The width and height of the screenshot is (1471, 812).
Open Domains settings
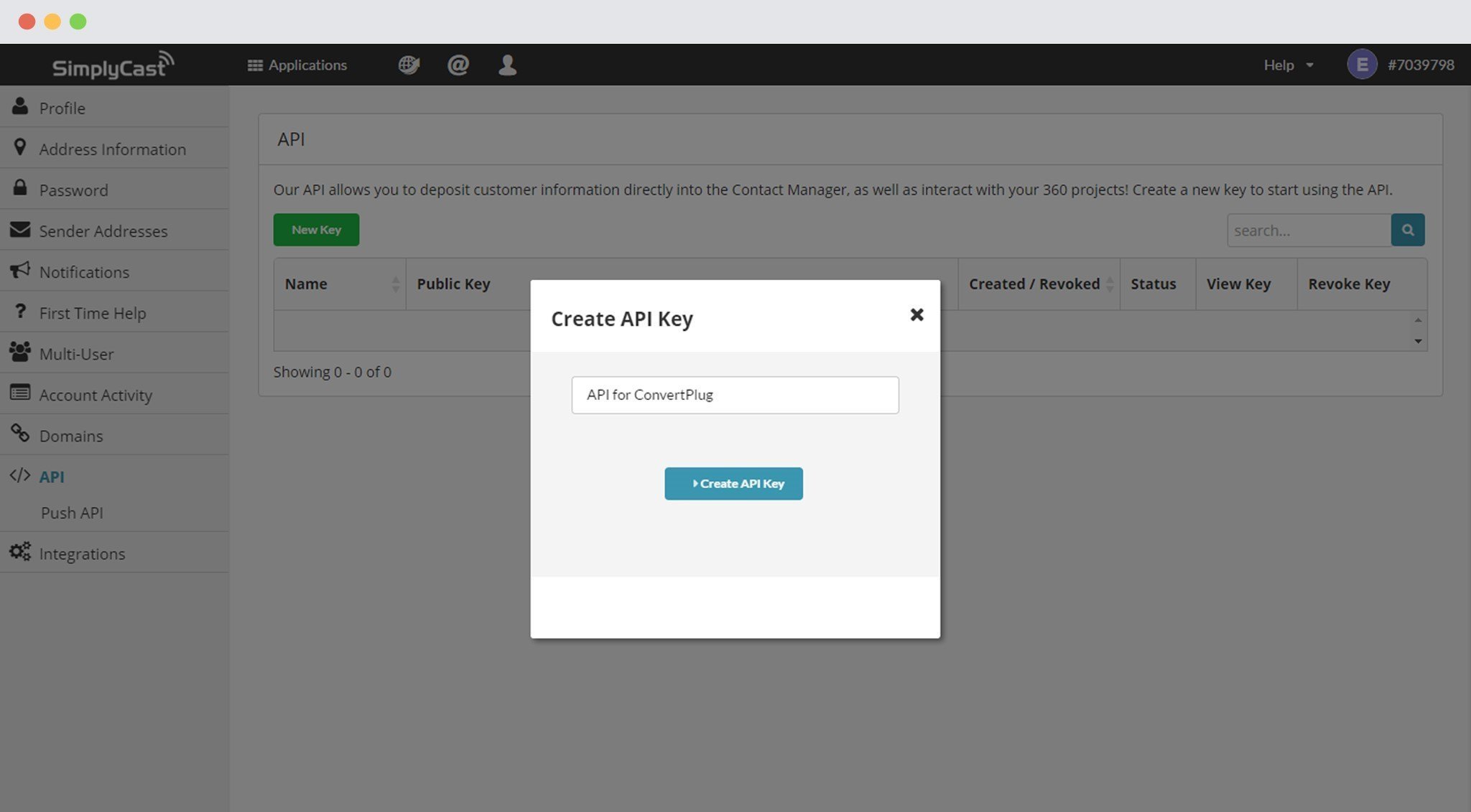pyautogui.click(x=114, y=435)
